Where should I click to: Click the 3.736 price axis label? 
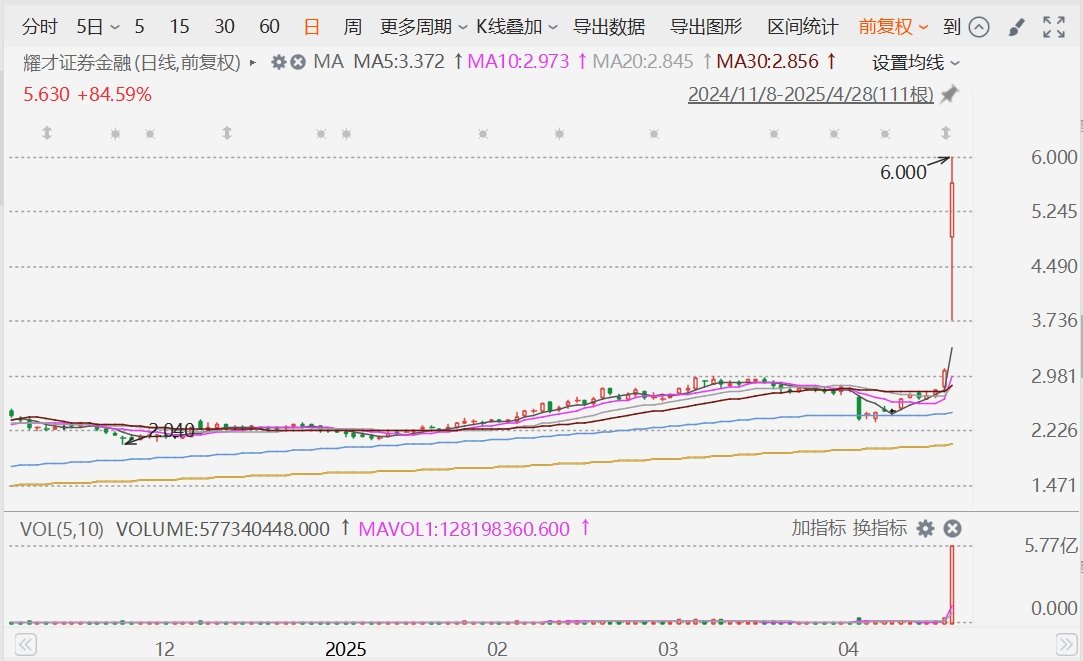pyautogui.click(x=1054, y=320)
